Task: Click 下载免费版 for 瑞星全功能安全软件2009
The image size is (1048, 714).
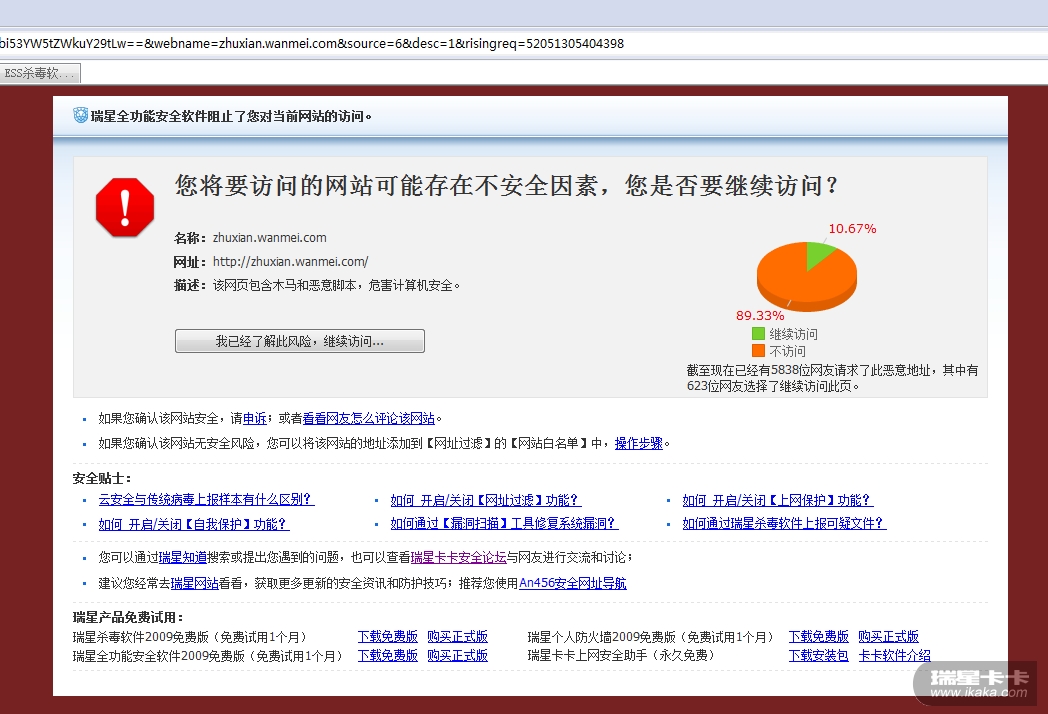Action: tap(388, 656)
